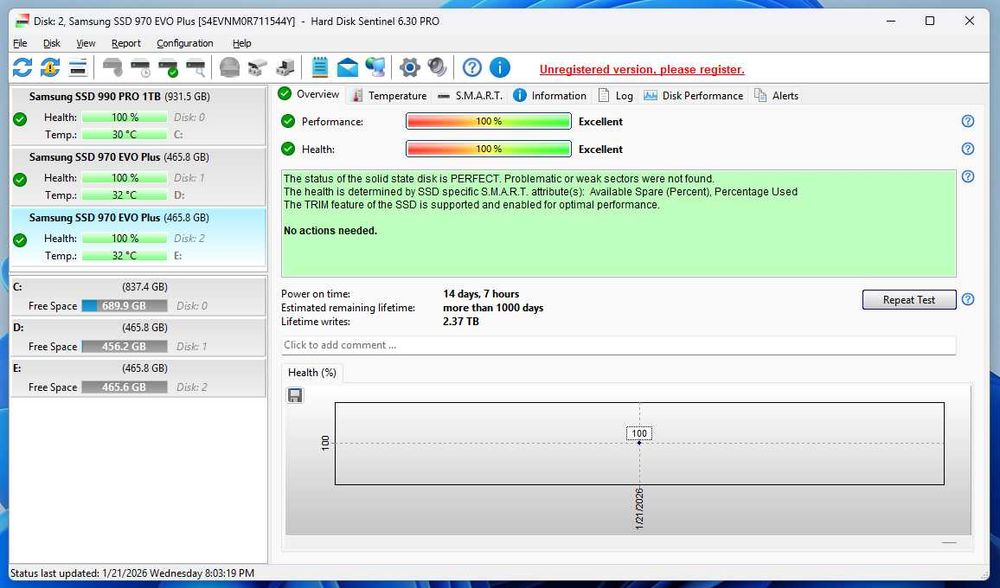Screen dimensions: 1000x588
Task: Switch to the Temperature tab
Action: [x=389, y=96]
